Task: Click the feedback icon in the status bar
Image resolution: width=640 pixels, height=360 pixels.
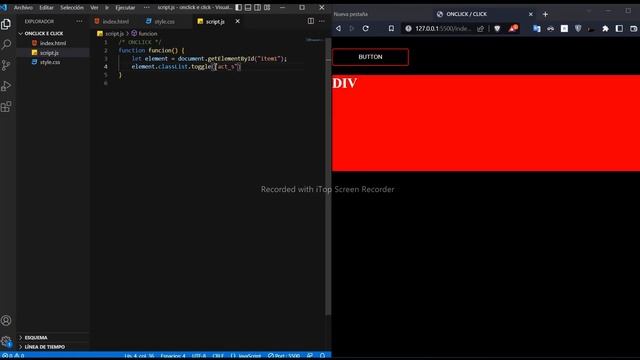Action: pos(310,356)
